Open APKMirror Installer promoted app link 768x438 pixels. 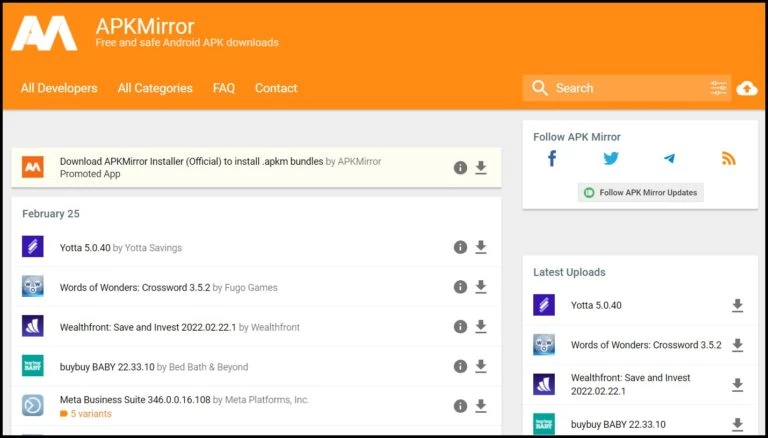(x=191, y=161)
